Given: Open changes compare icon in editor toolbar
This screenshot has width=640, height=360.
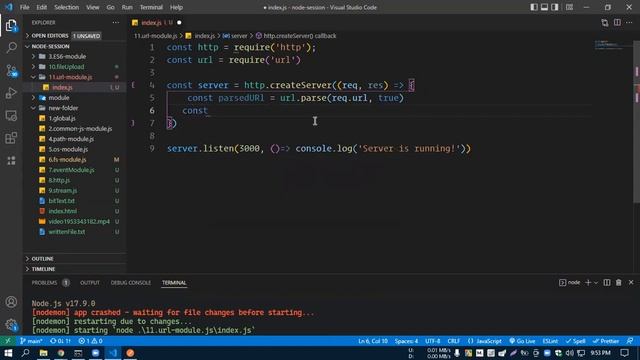Looking at the screenshot, I should [604, 23].
